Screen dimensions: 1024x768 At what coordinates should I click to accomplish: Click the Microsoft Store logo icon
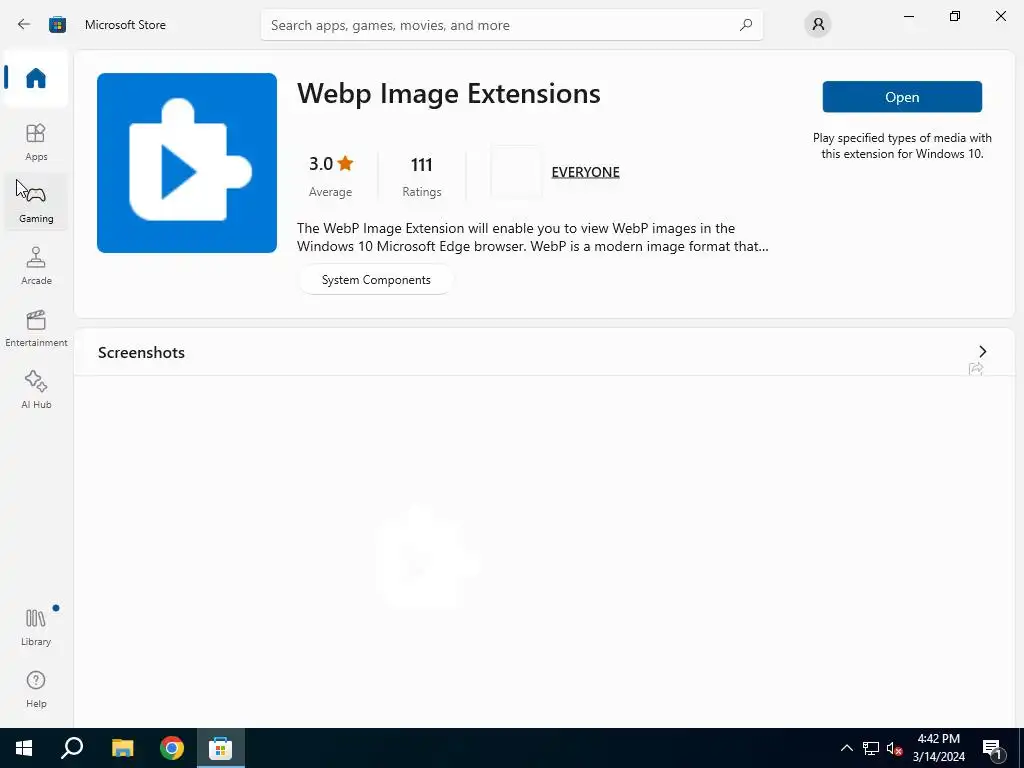57,25
